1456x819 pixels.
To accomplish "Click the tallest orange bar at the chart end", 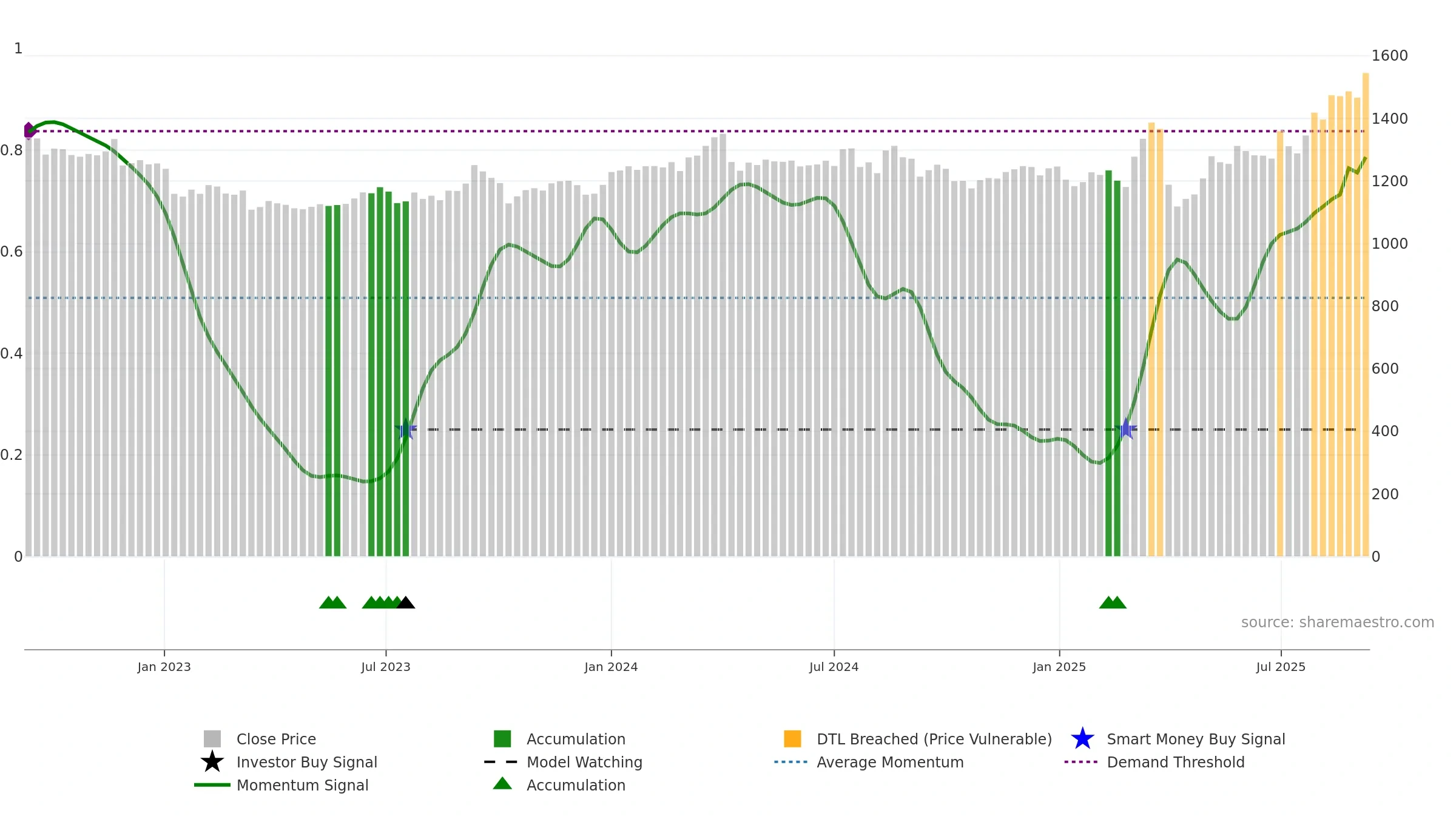I will click(x=1366, y=315).
